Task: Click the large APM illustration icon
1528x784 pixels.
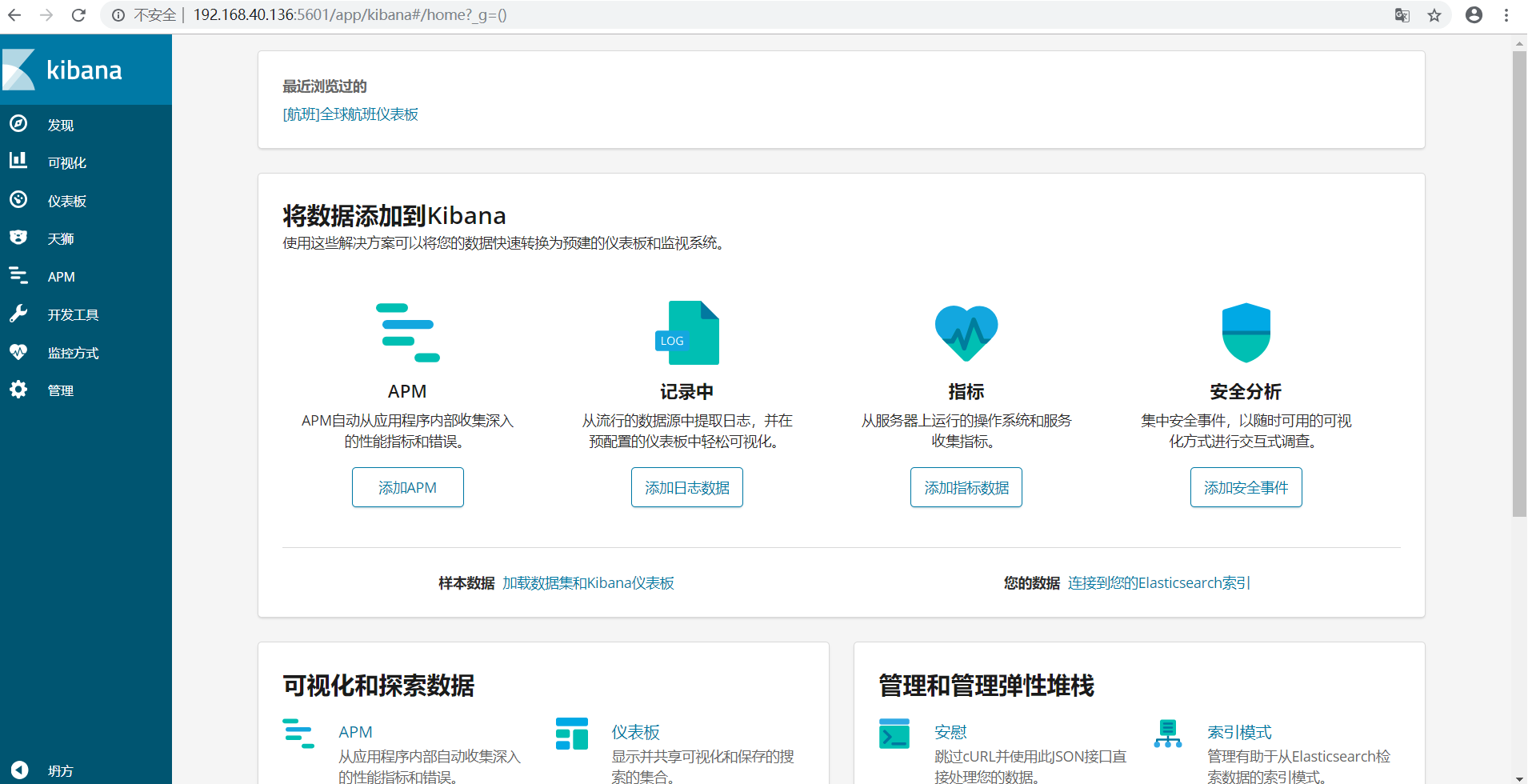Action: [x=408, y=333]
